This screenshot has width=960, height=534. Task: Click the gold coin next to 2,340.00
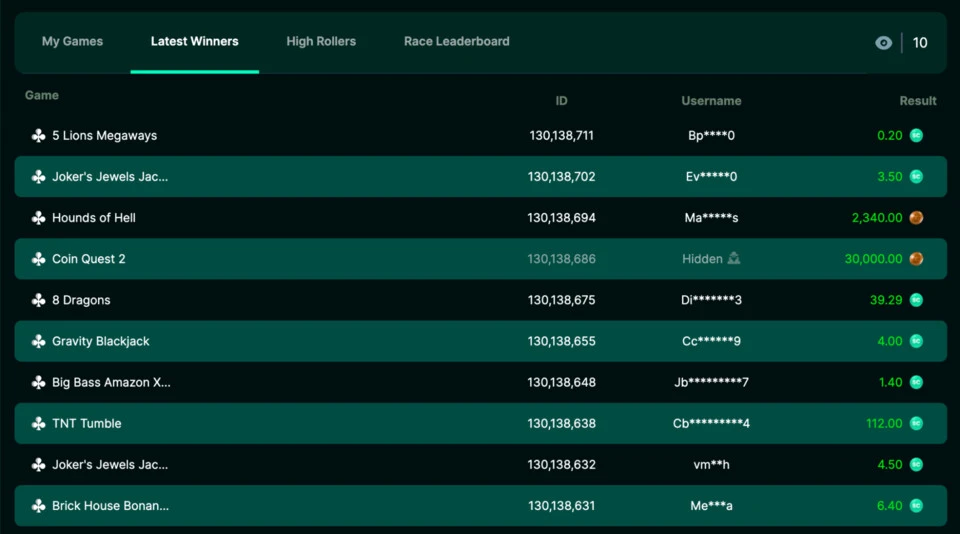pyautogui.click(x=916, y=217)
